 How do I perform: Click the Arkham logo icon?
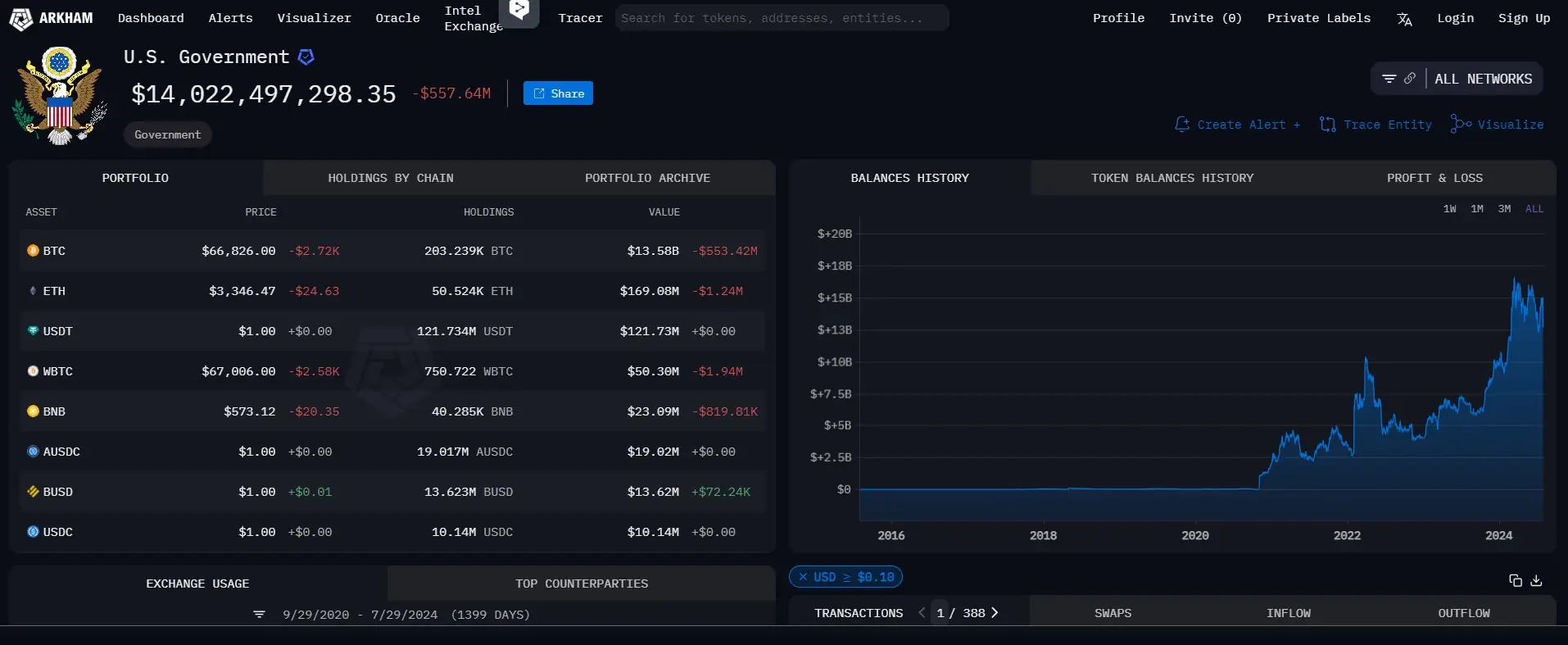coord(20,18)
